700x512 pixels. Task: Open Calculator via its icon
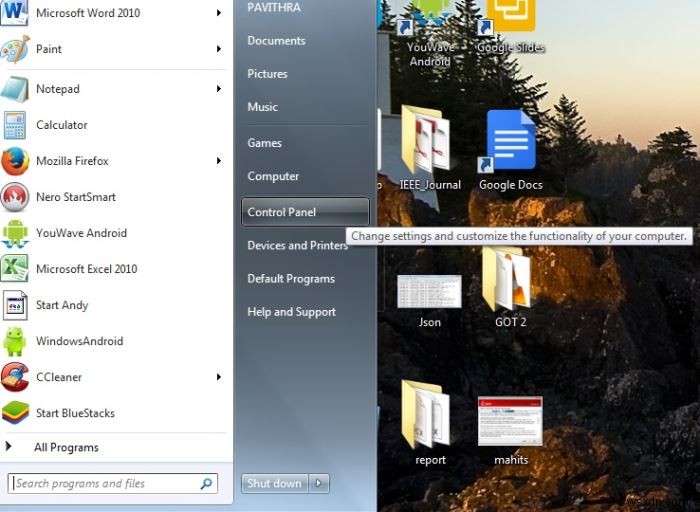pos(15,125)
